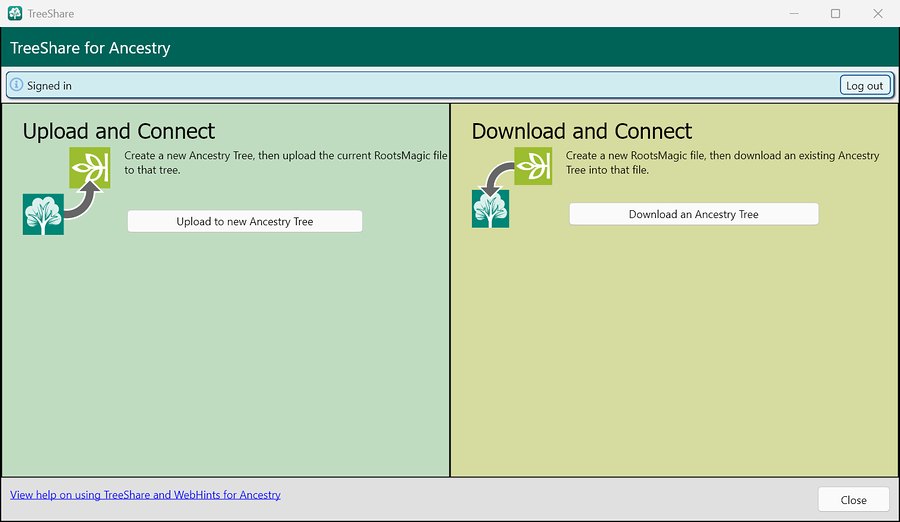Click the RootsMagic tree icon in the Download panel
The width and height of the screenshot is (900, 522).
point(490,209)
